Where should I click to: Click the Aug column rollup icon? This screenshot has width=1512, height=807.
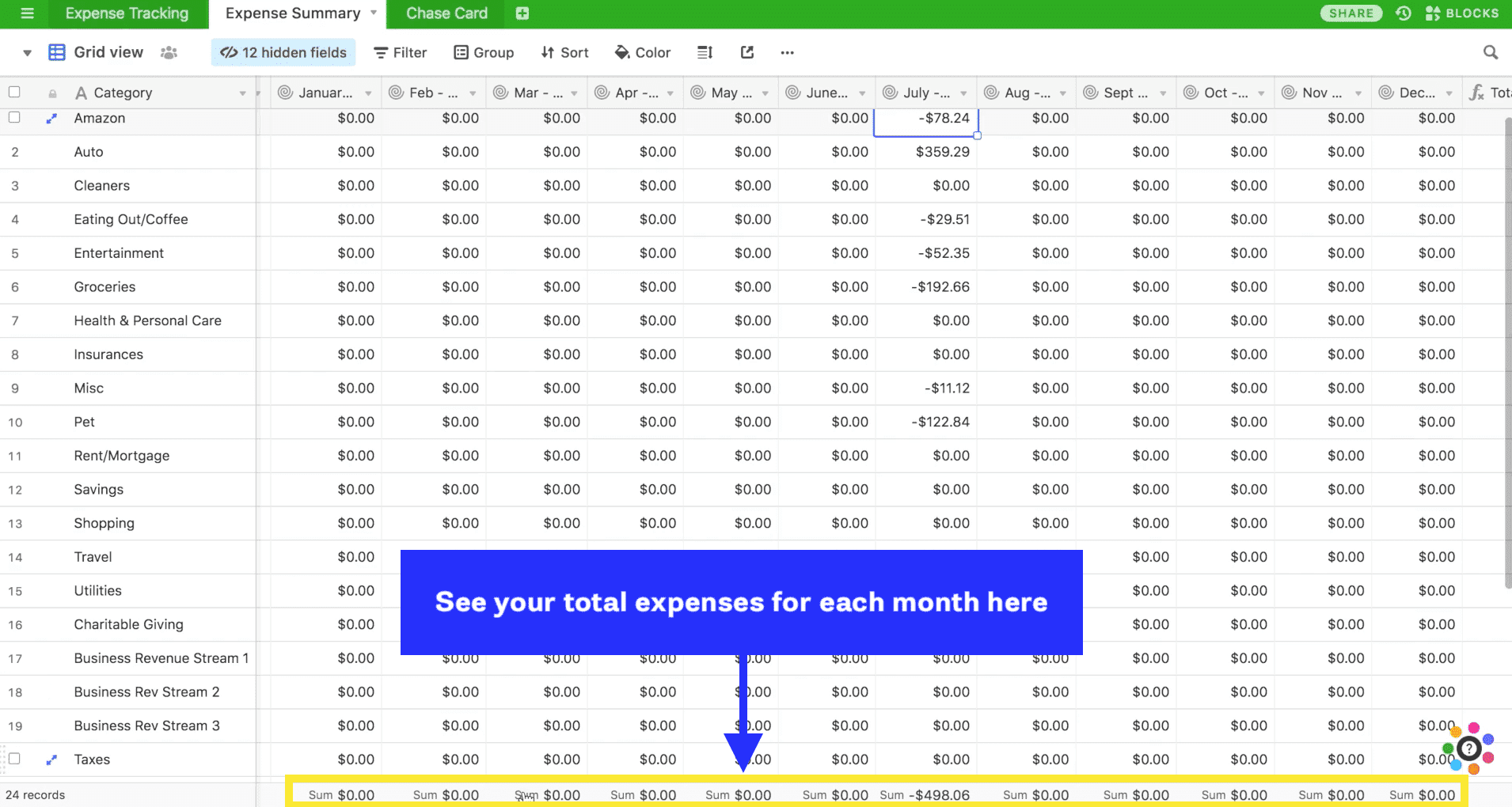tap(991, 93)
